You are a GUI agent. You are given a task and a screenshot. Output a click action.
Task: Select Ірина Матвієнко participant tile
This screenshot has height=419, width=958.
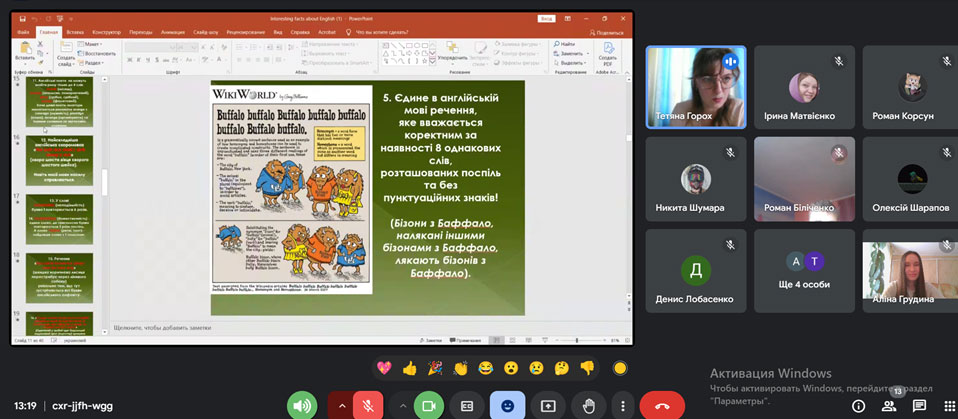tap(803, 87)
